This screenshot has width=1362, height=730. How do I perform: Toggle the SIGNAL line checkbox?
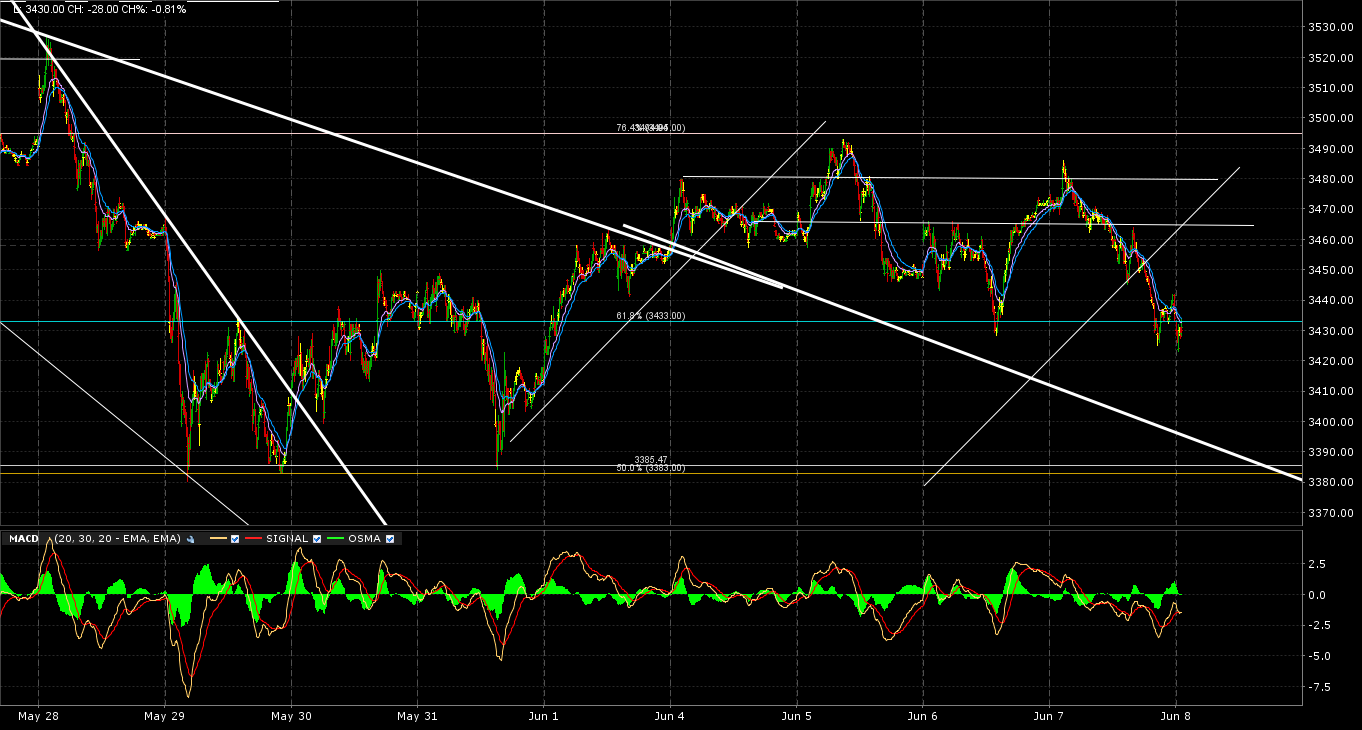pos(317,540)
